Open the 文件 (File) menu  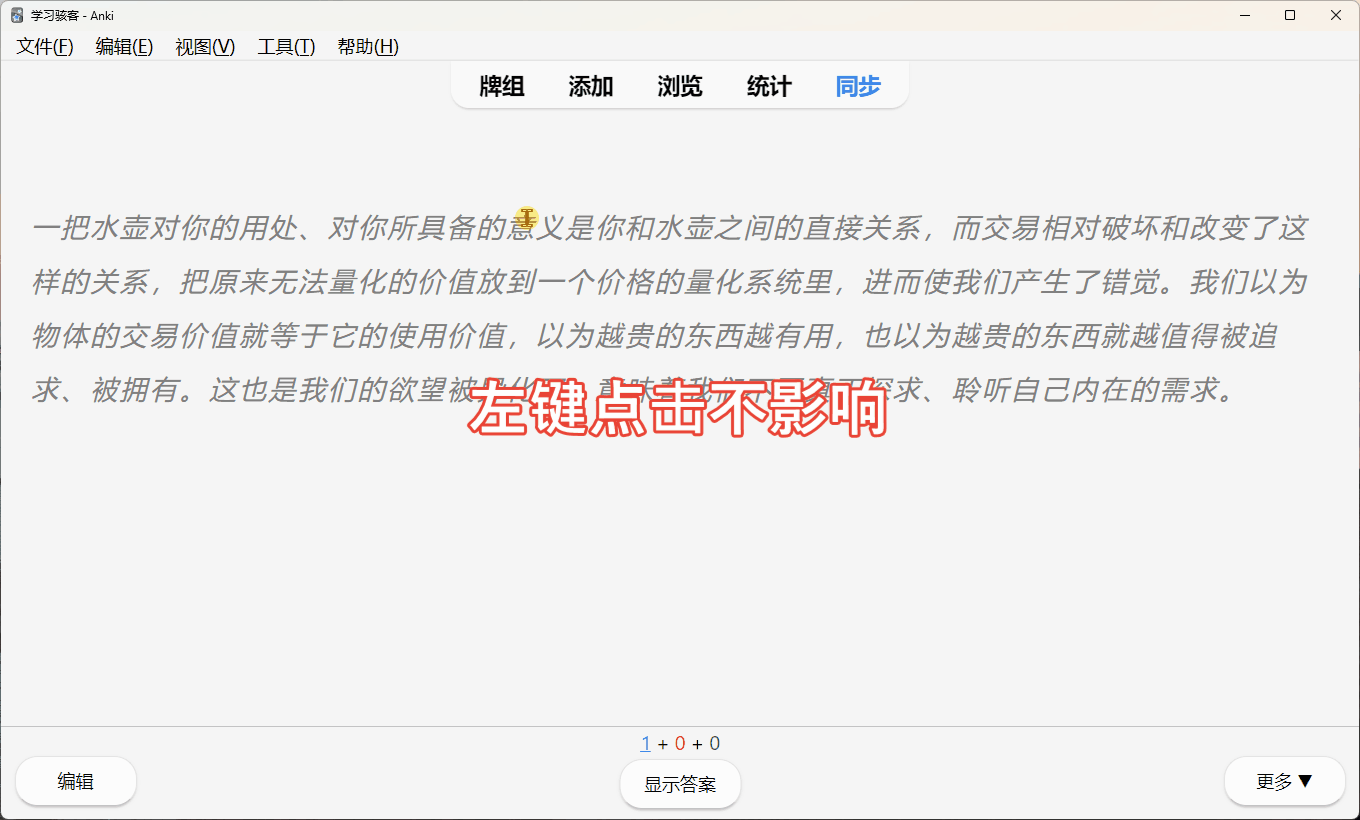[x=44, y=46]
